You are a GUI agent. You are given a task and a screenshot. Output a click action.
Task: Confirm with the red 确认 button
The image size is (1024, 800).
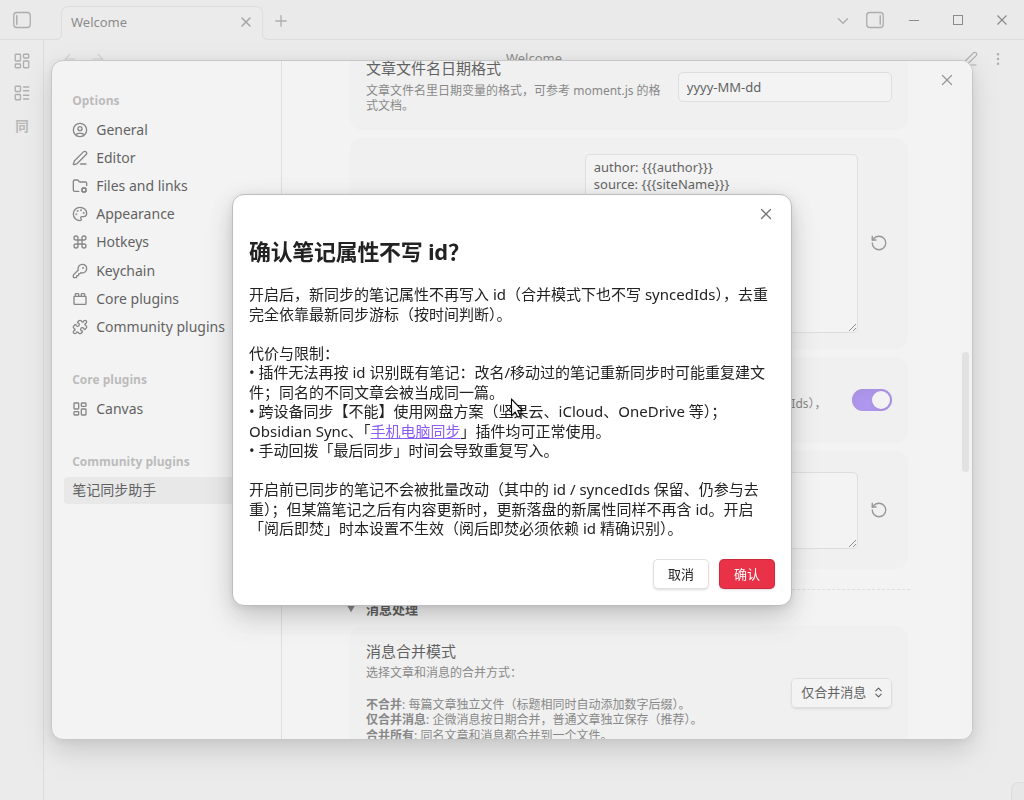tap(746, 574)
